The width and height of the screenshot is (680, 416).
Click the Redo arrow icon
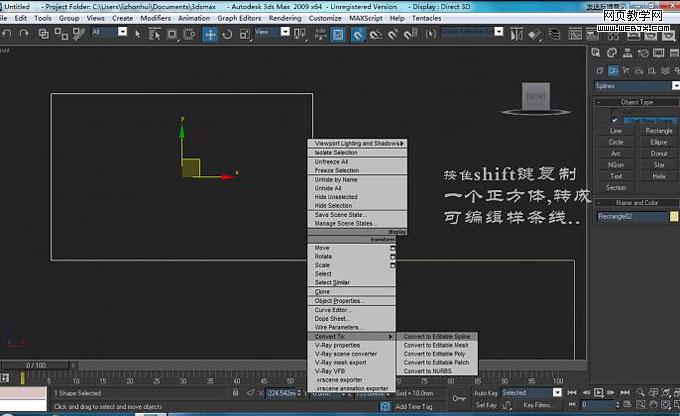(24, 34)
